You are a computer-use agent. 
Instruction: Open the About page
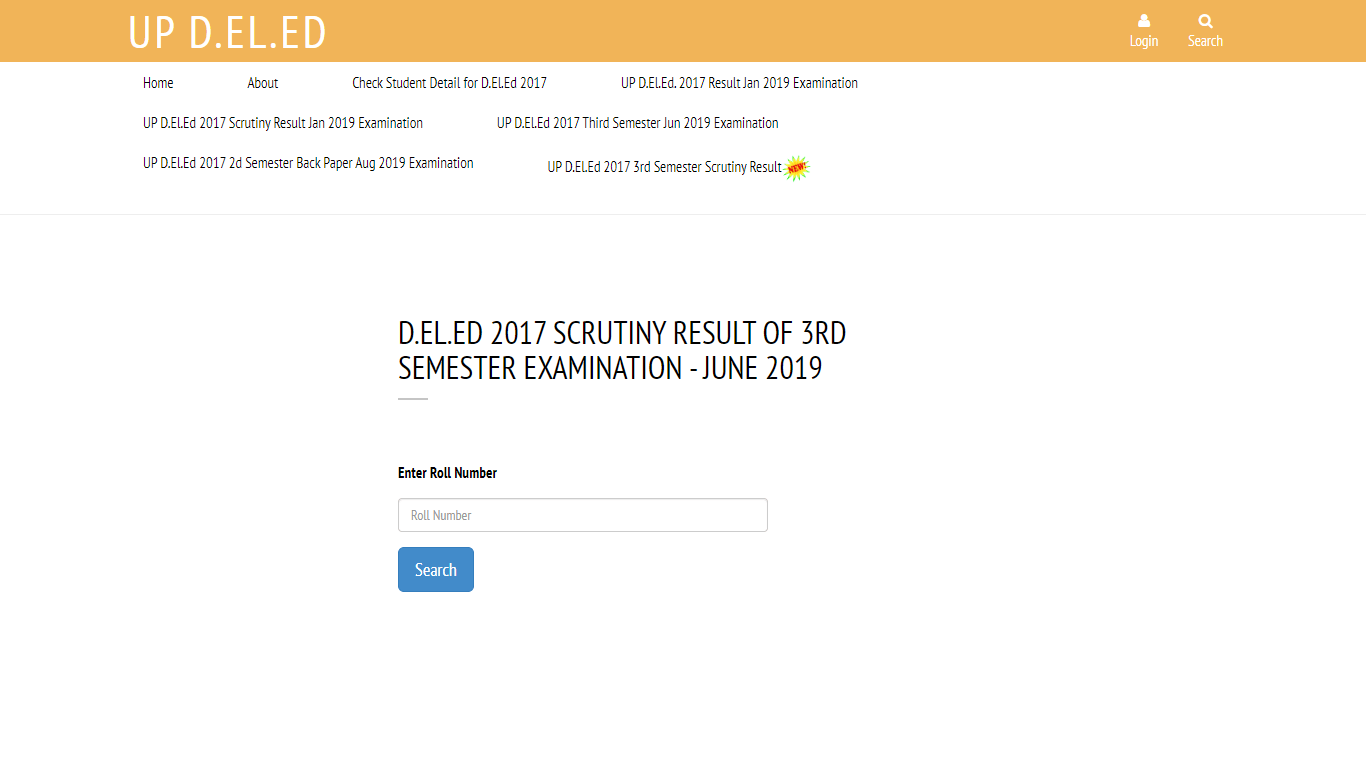coord(263,83)
